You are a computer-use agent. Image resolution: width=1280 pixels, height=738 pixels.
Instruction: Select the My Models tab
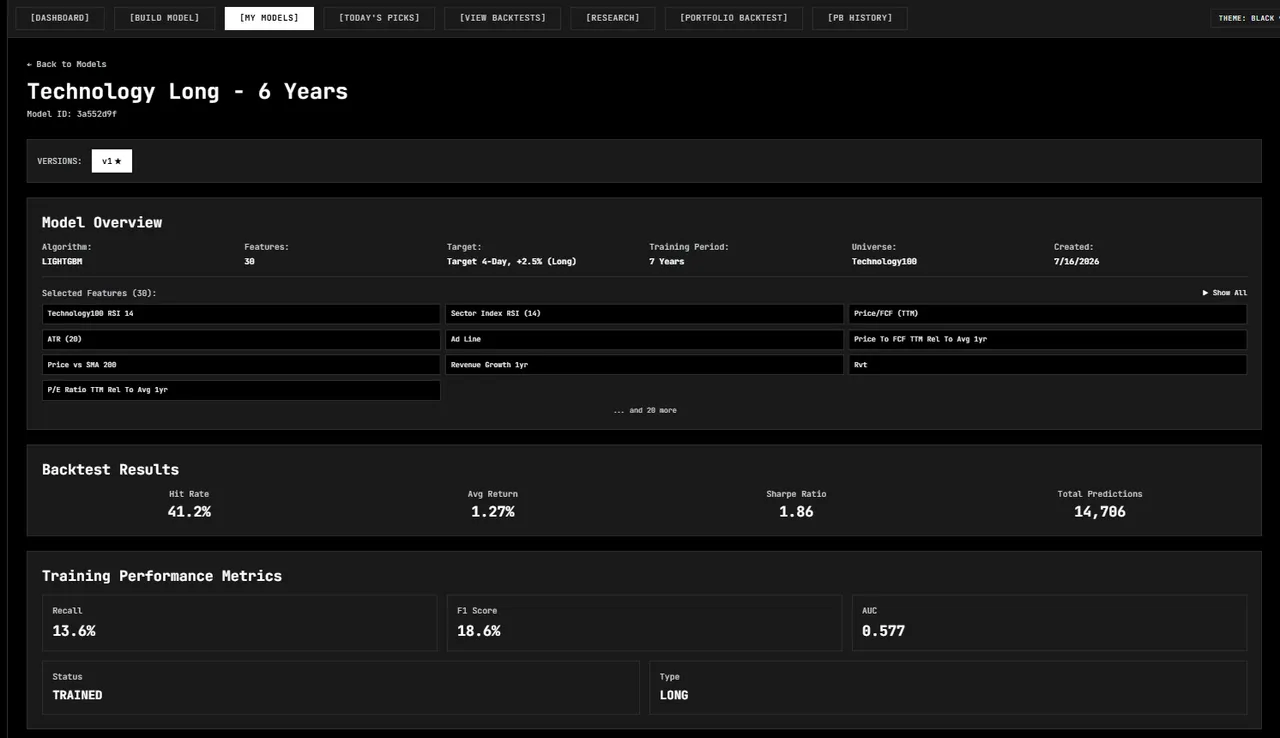click(269, 18)
